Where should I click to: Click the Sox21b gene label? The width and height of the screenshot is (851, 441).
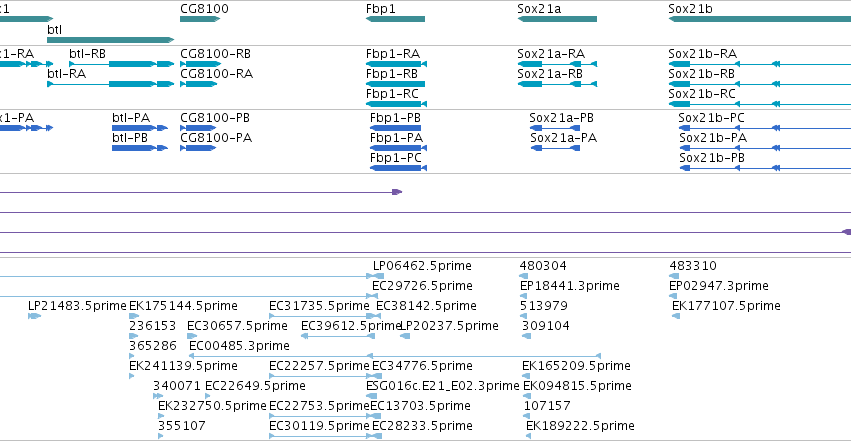pyautogui.click(x=690, y=9)
